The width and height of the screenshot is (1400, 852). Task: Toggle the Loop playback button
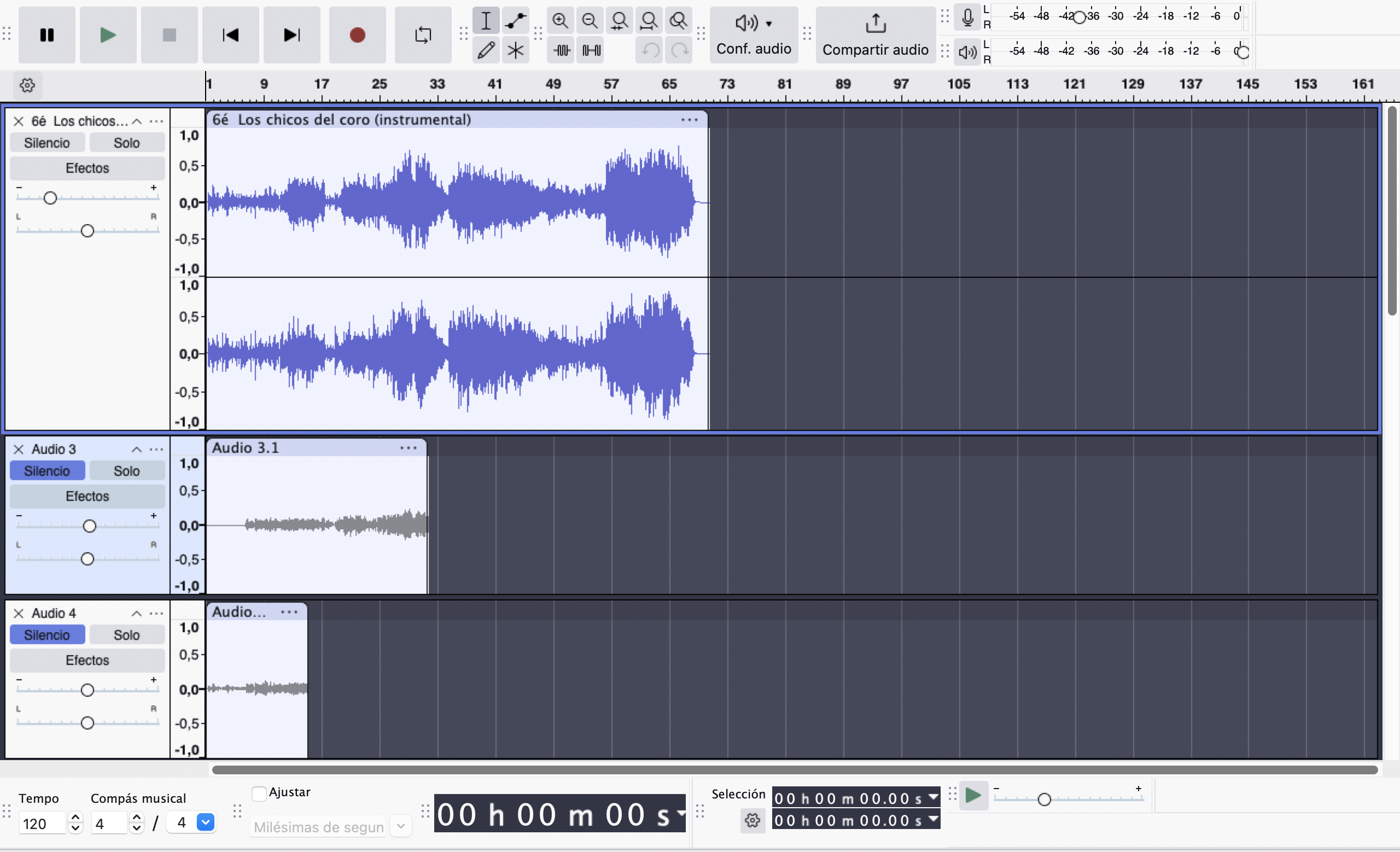423,35
